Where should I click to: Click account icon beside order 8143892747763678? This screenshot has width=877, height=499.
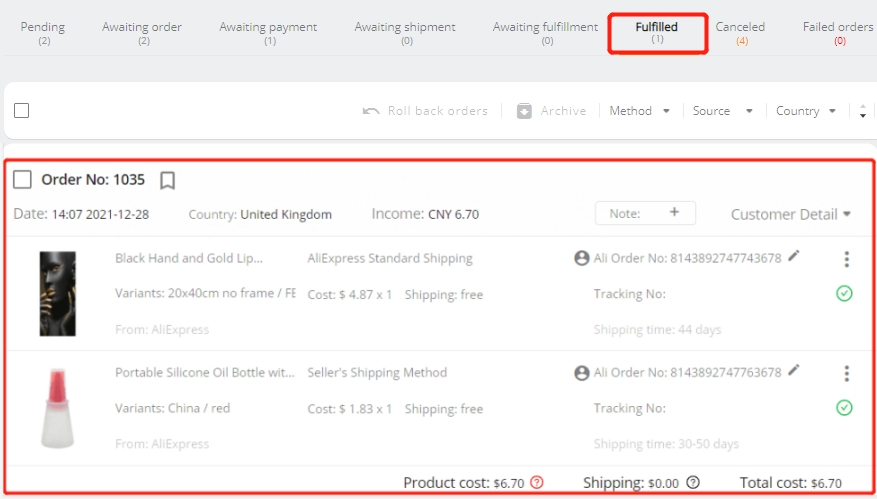(582, 373)
